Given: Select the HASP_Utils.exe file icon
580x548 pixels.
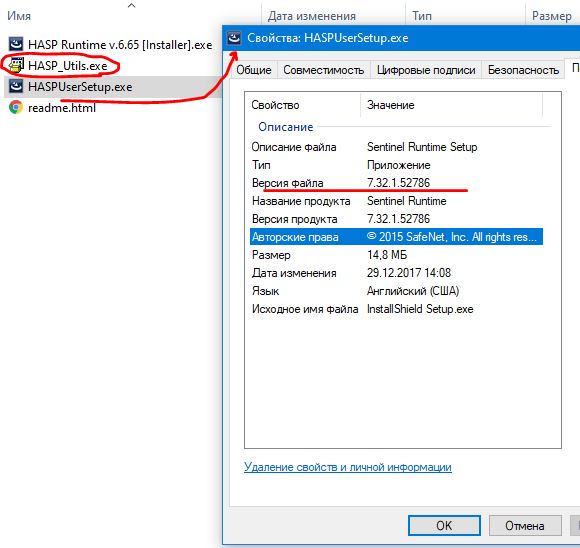Looking at the screenshot, I should pyautogui.click(x=16, y=65).
